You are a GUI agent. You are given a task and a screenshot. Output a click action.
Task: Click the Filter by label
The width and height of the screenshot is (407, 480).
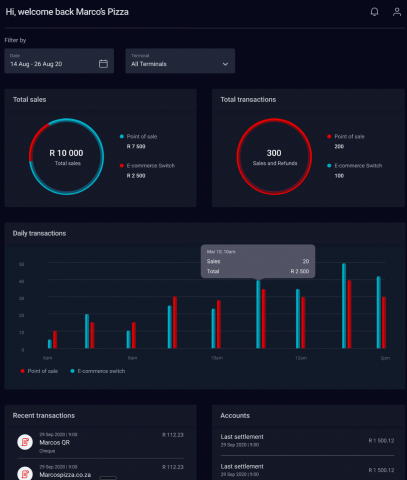pyautogui.click(x=15, y=40)
